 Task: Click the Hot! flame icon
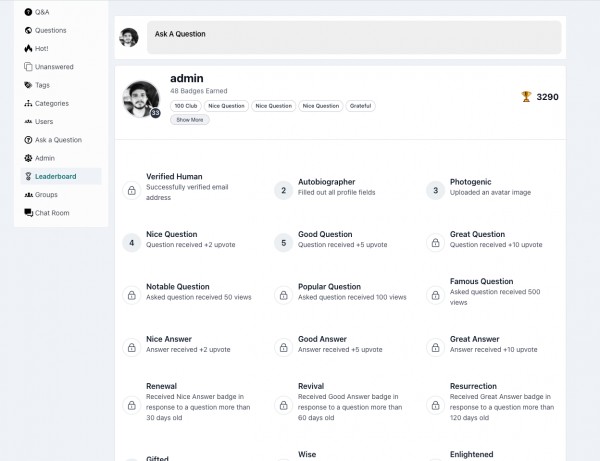point(28,48)
